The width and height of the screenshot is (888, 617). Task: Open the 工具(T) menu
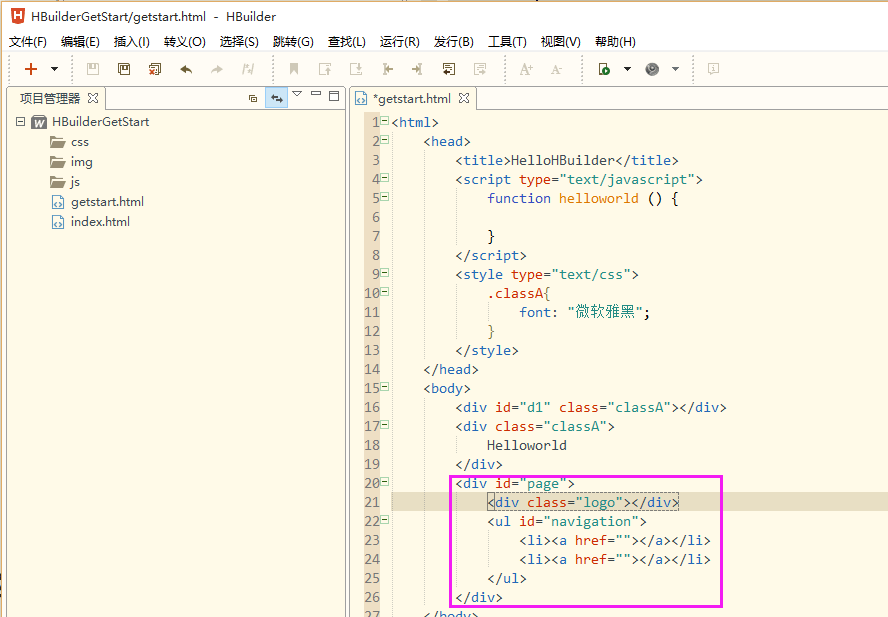(x=507, y=42)
